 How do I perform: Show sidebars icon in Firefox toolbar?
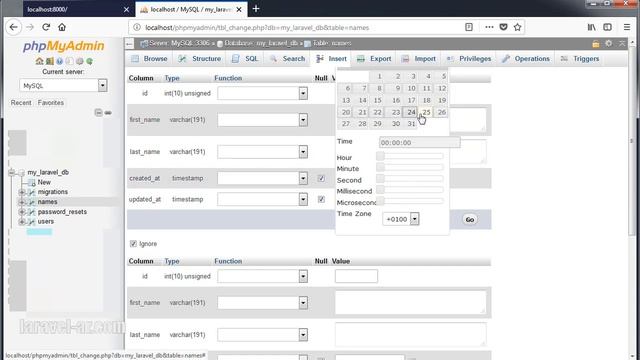click(x=607, y=27)
